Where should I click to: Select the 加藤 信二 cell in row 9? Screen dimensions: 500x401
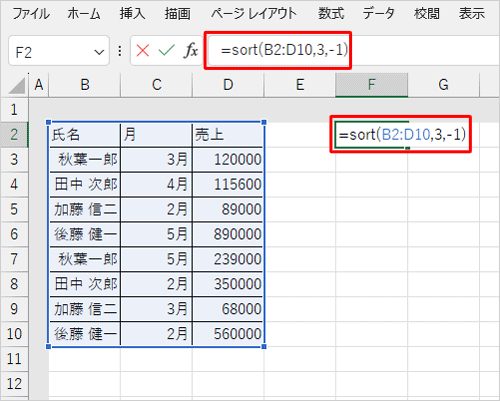click(x=85, y=309)
